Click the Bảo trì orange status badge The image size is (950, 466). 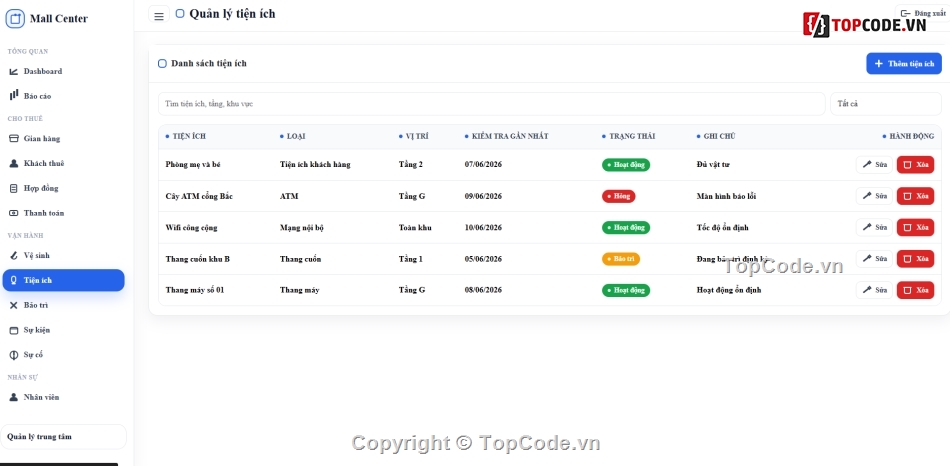tap(620, 259)
